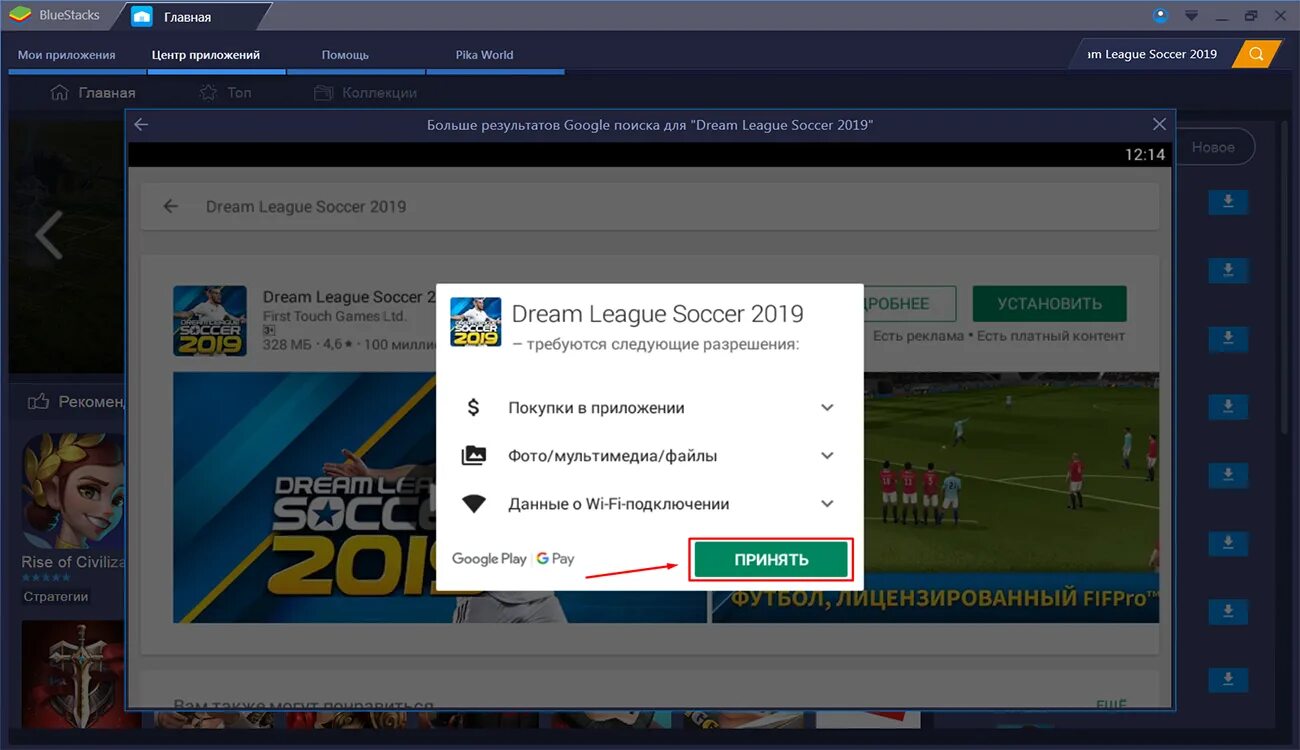Viewport: 1300px width, 750px height.
Task: Click the Фото/мультимедиа/файлы label
Action: 613,456
